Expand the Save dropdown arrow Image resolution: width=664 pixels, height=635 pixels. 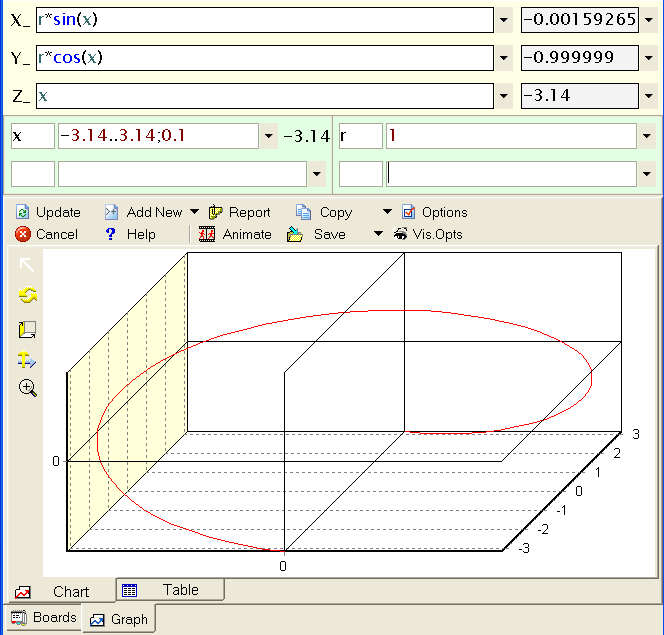[x=378, y=234]
